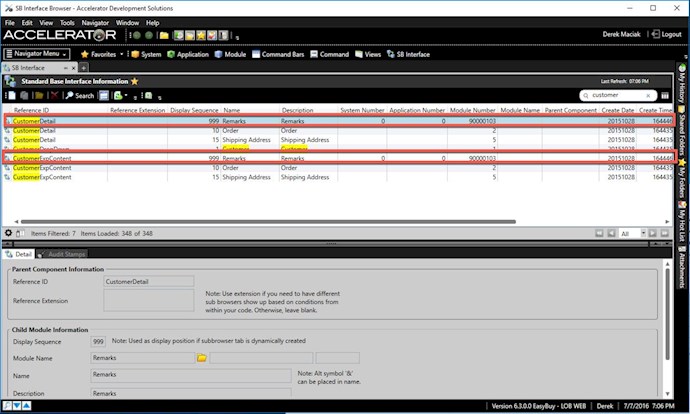Add a new tab with plus button
This screenshot has width=690, height=414.
coord(83,68)
